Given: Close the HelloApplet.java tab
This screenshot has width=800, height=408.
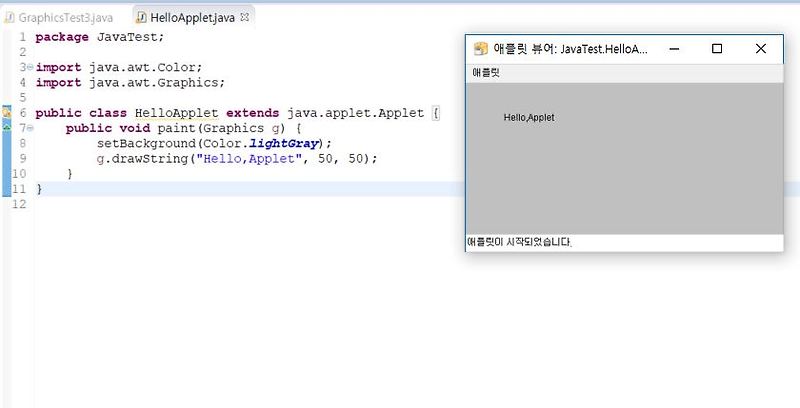Looking at the screenshot, I should click(x=245, y=17).
